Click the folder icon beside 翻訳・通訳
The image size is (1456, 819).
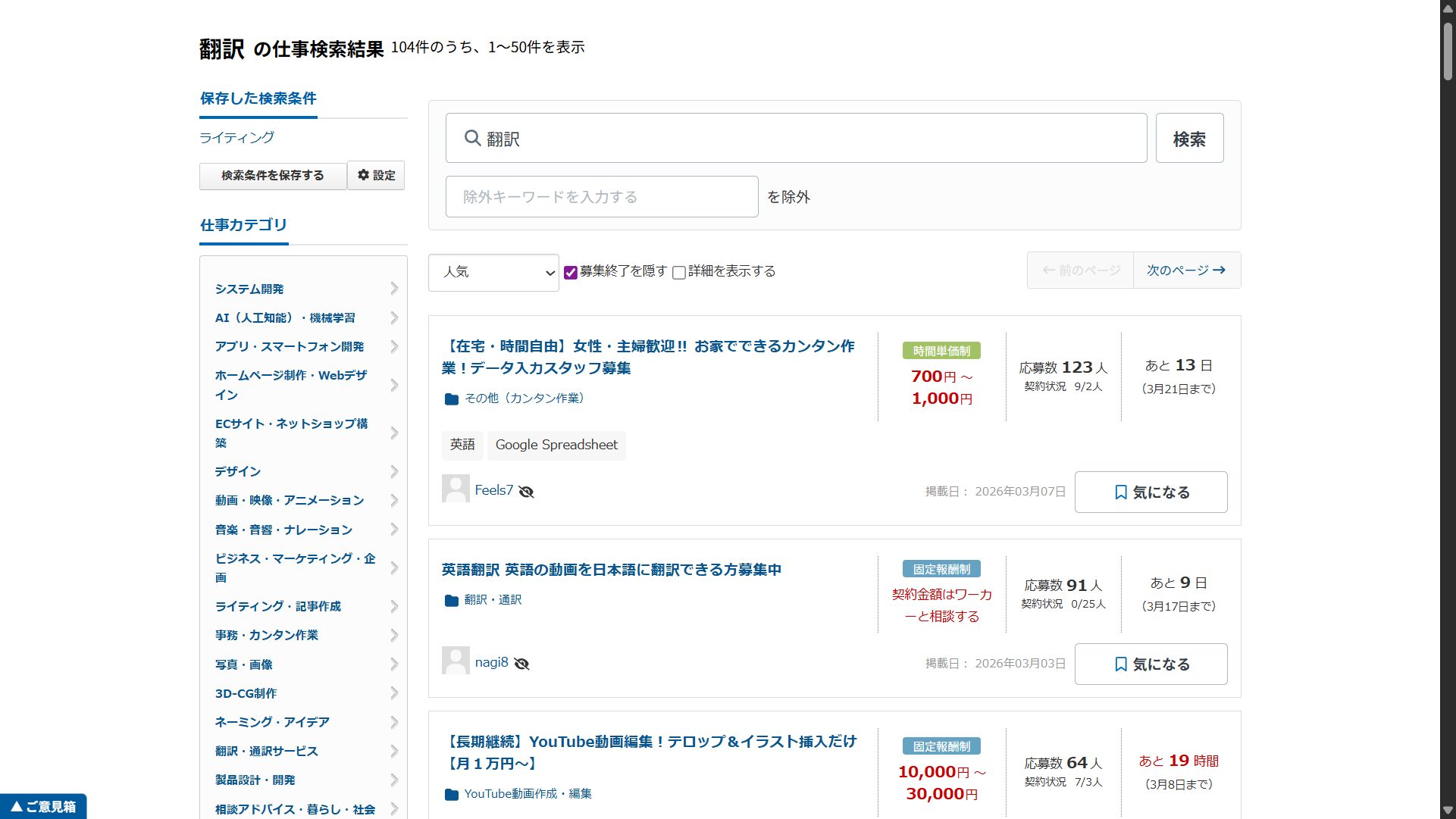[x=452, y=599]
